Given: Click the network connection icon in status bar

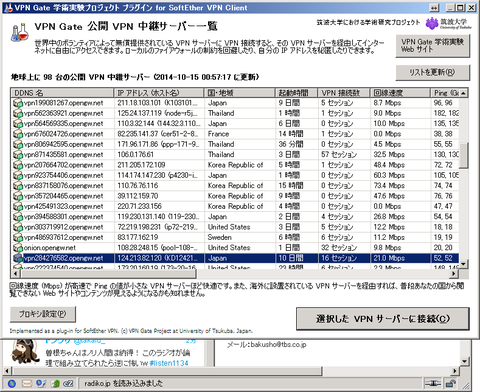Looking at the screenshot, I should [x=432, y=383].
